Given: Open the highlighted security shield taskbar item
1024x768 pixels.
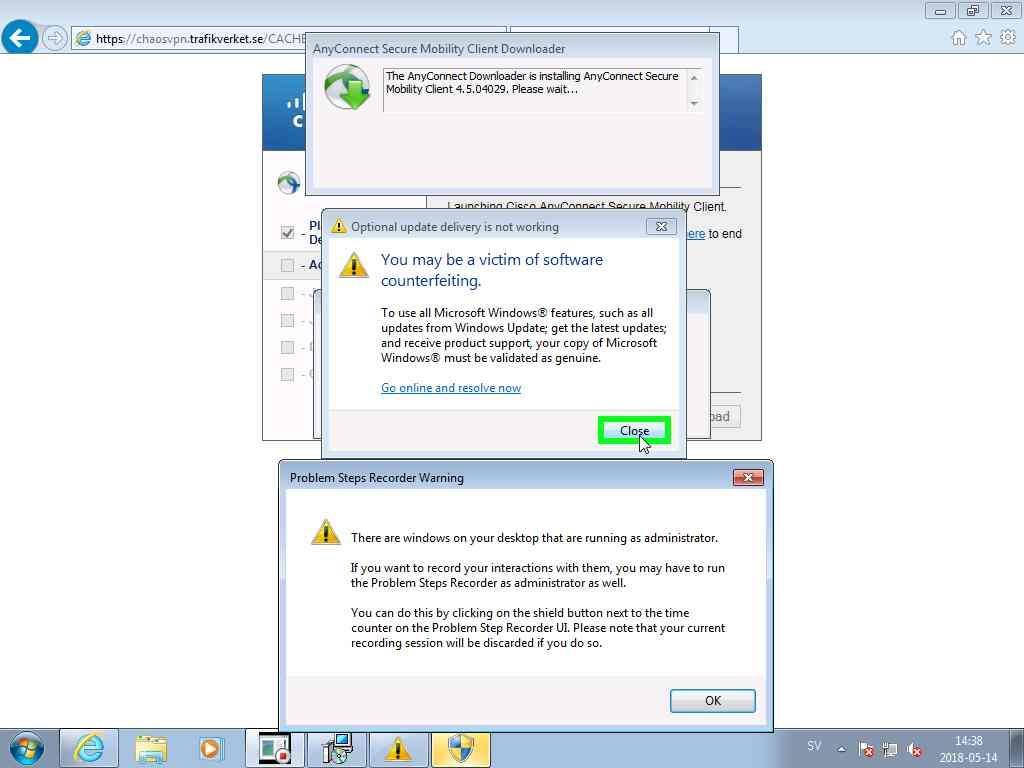Looking at the screenshot, I should point(460,748).
